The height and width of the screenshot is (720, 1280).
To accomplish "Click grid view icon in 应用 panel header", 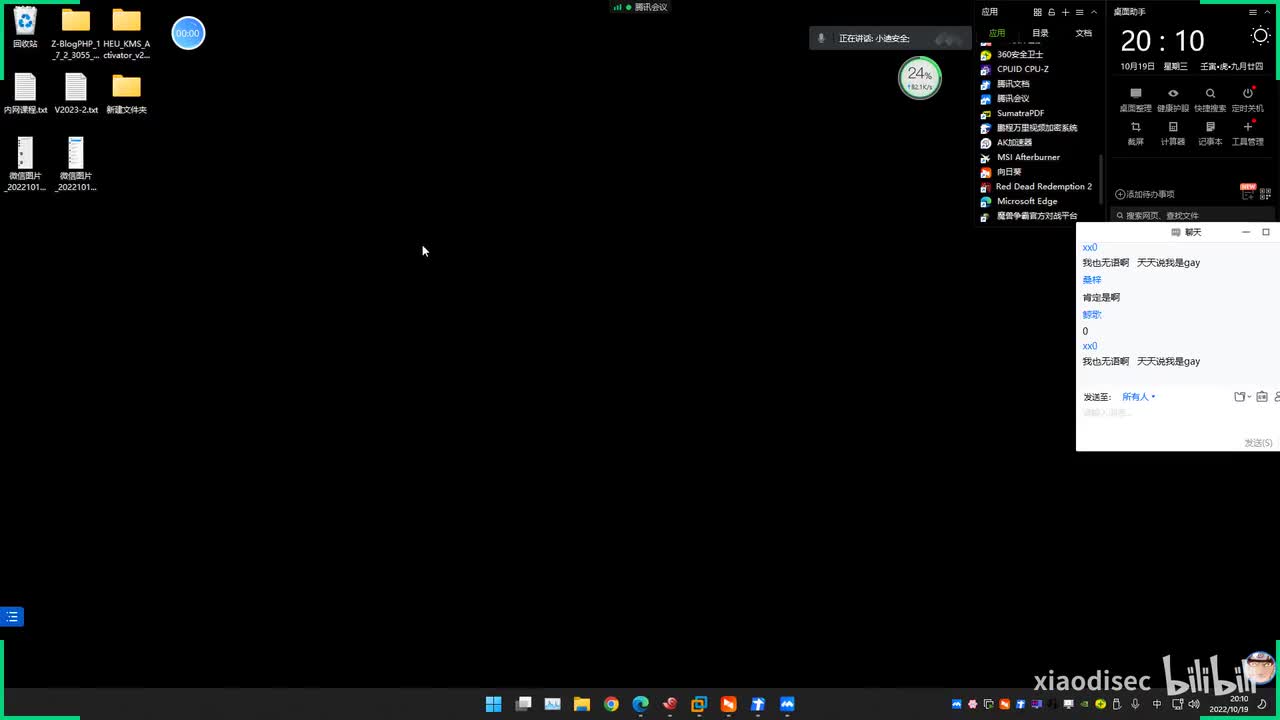I will [x=1037, y=12].
